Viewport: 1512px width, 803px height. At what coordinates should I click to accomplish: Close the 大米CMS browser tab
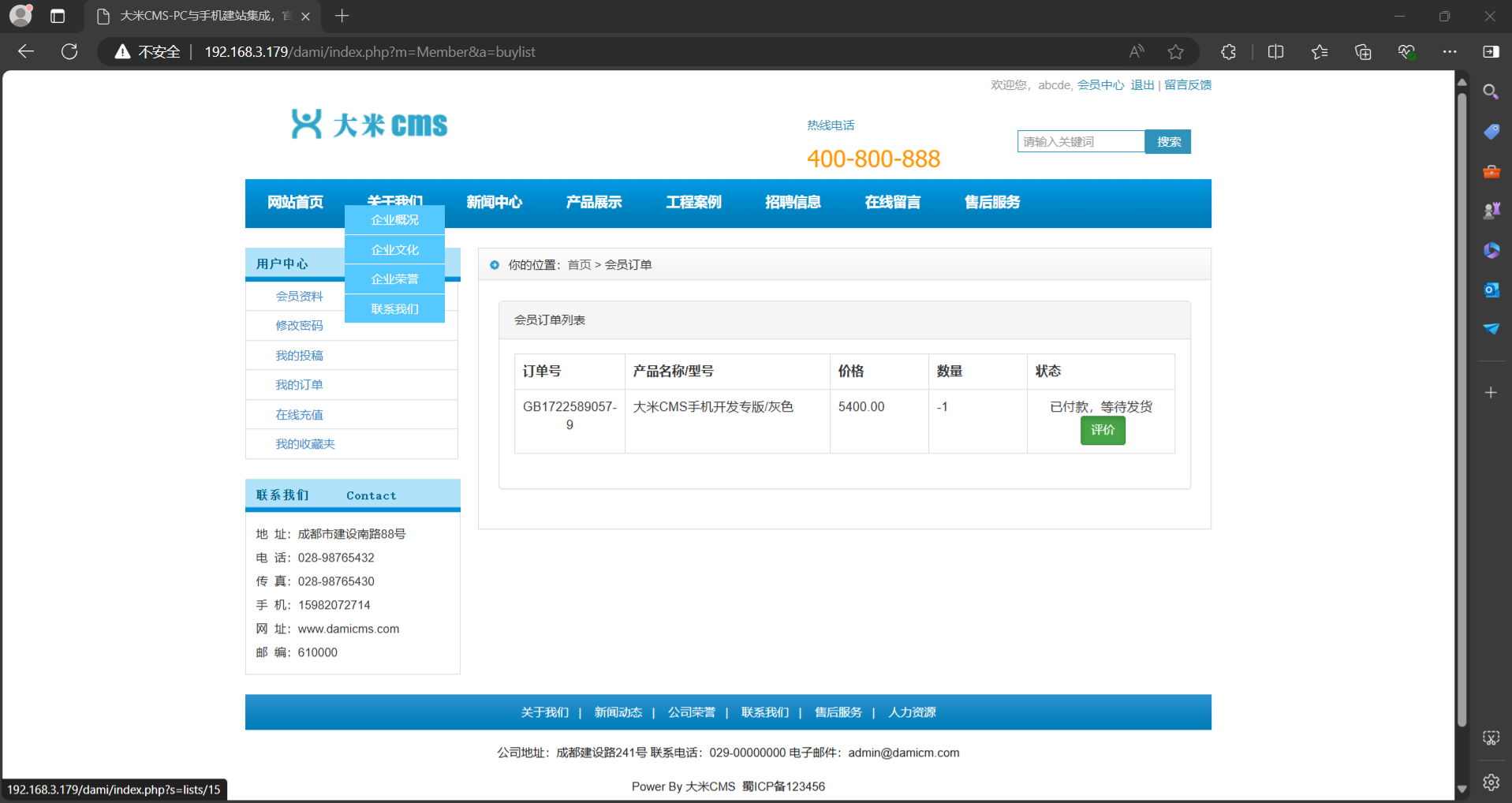tap(305, 16)
